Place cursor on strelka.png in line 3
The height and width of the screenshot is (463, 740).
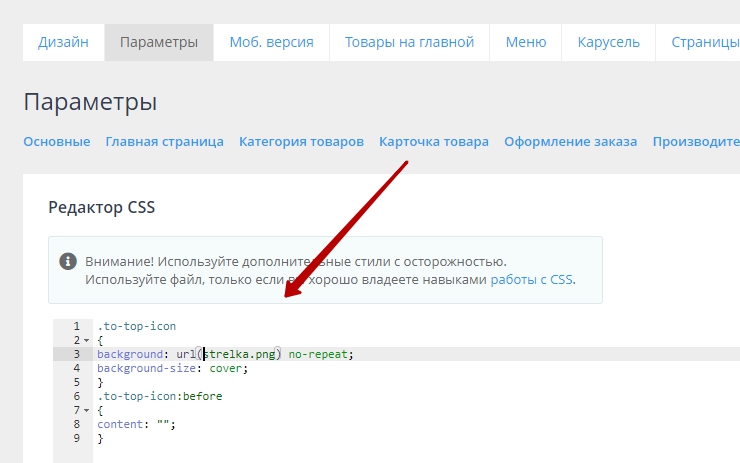pyautogui.click(x=240, y=354)
